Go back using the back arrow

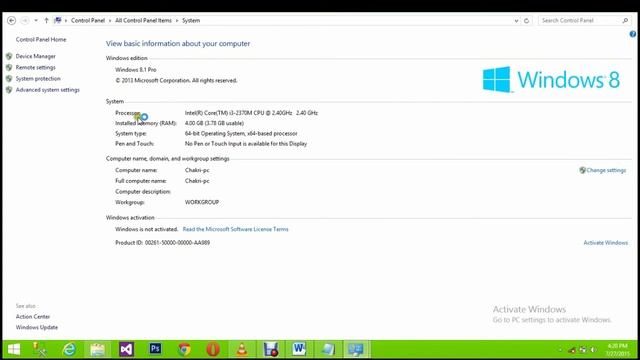click(x=11, y=20)
